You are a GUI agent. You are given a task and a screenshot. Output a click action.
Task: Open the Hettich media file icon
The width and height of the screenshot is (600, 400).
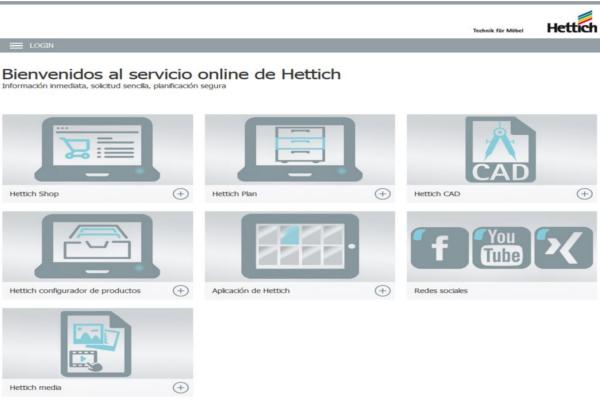[98, 343]
